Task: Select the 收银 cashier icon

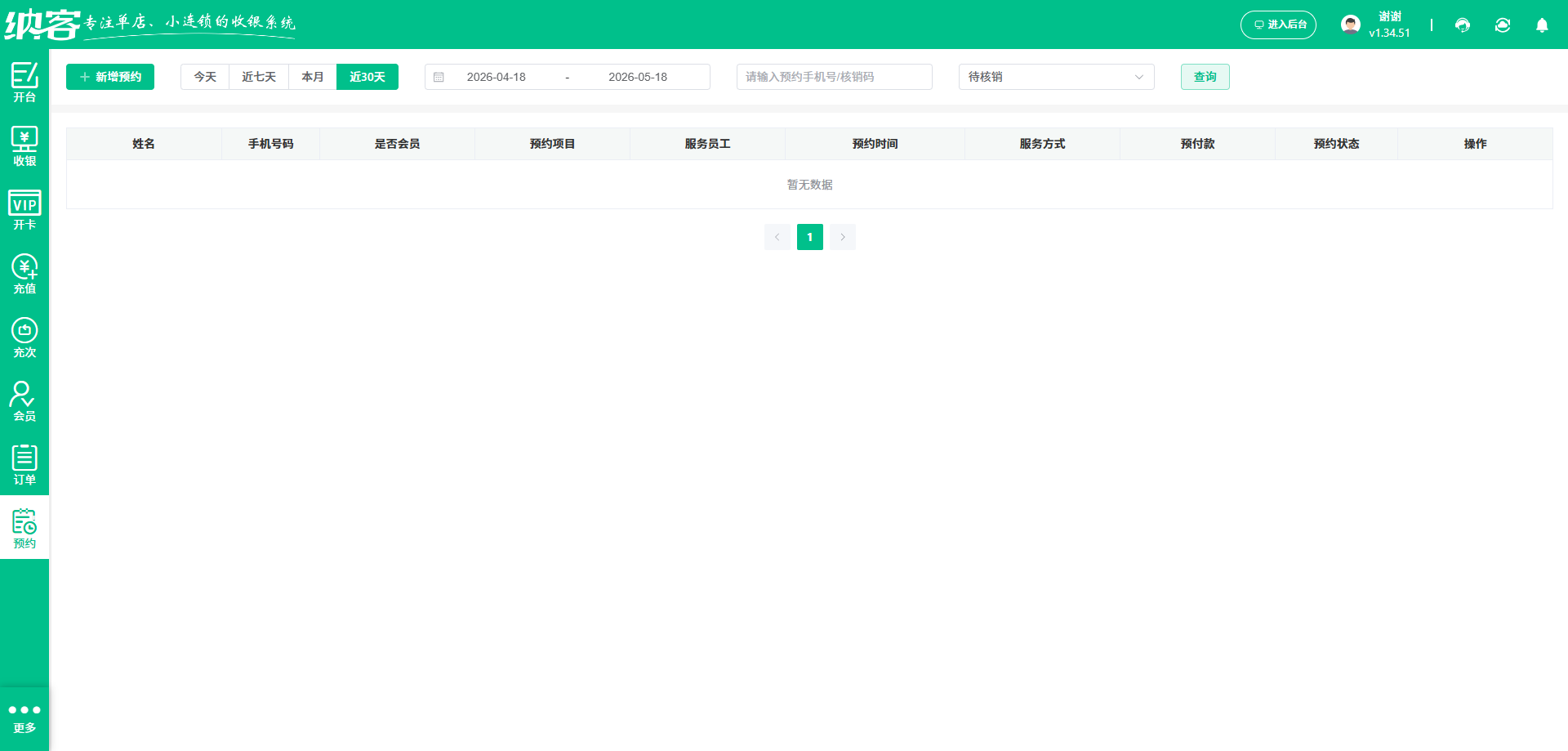Action: click(24, 144)
